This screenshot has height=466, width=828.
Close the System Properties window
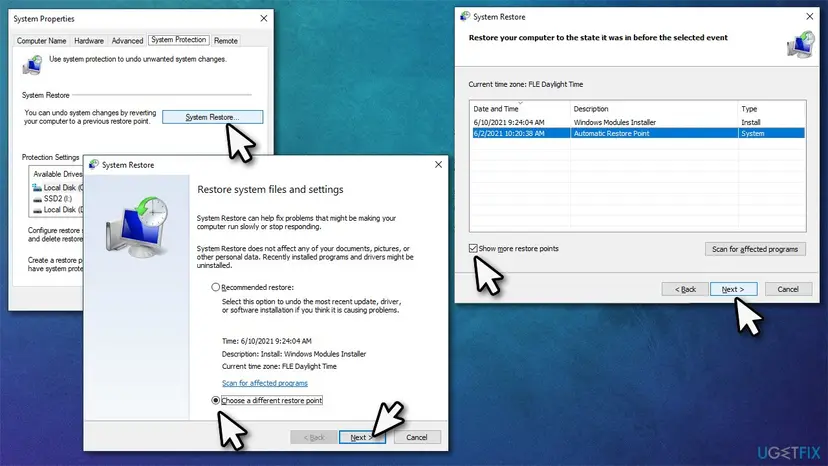click(x=264, y=18)
